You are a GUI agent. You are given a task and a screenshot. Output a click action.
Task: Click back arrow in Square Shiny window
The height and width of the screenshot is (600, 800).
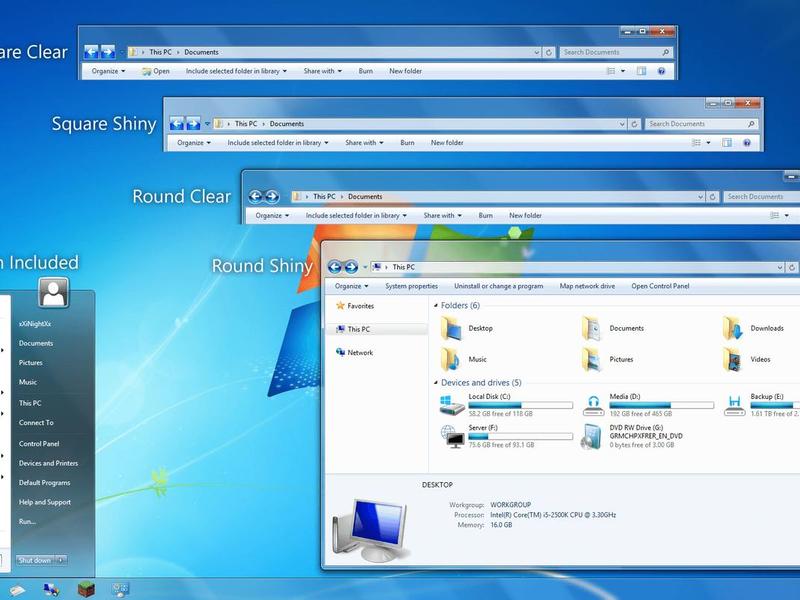[x=177, y=123]
